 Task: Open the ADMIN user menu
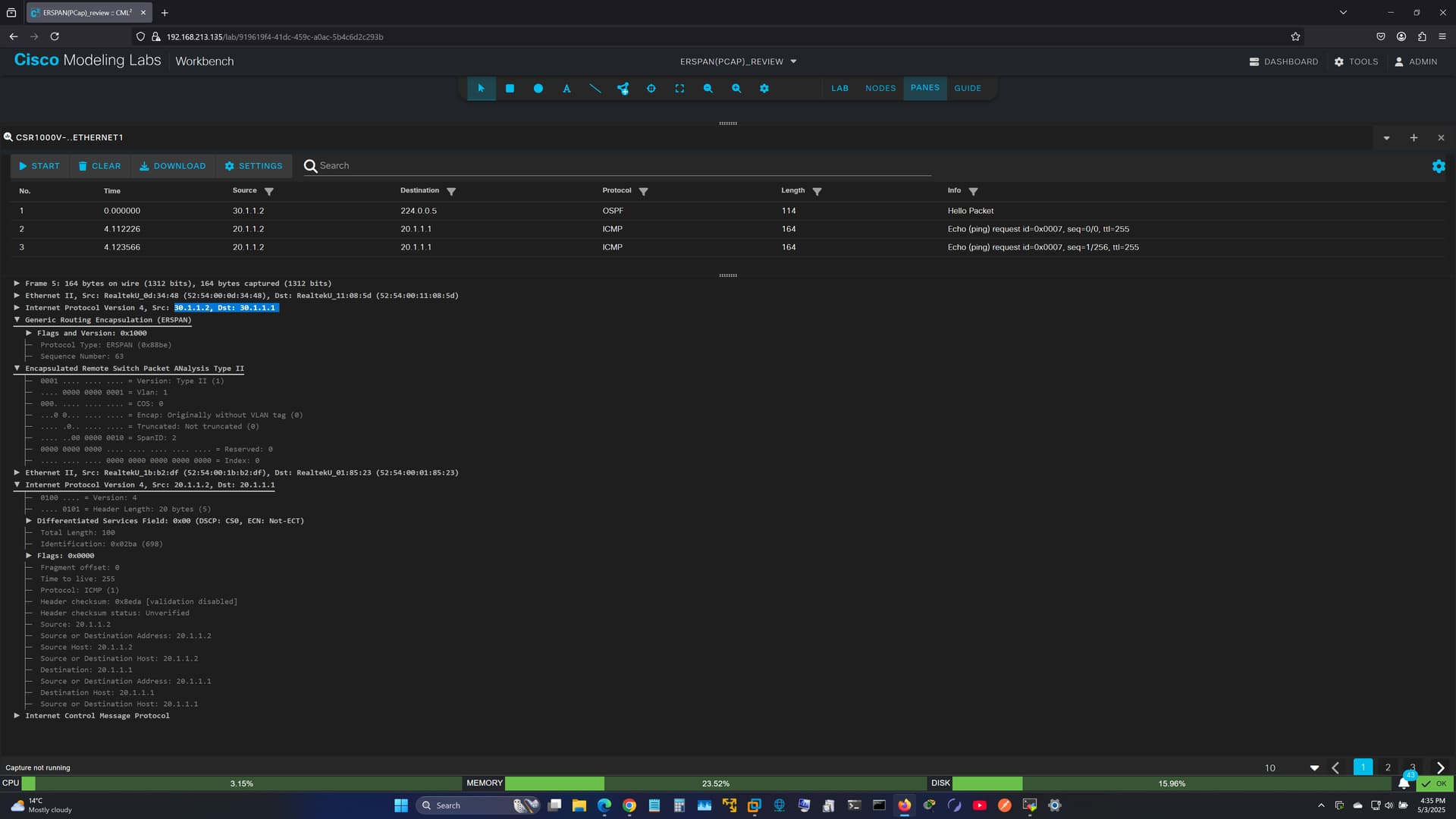tap(1415, 61)
